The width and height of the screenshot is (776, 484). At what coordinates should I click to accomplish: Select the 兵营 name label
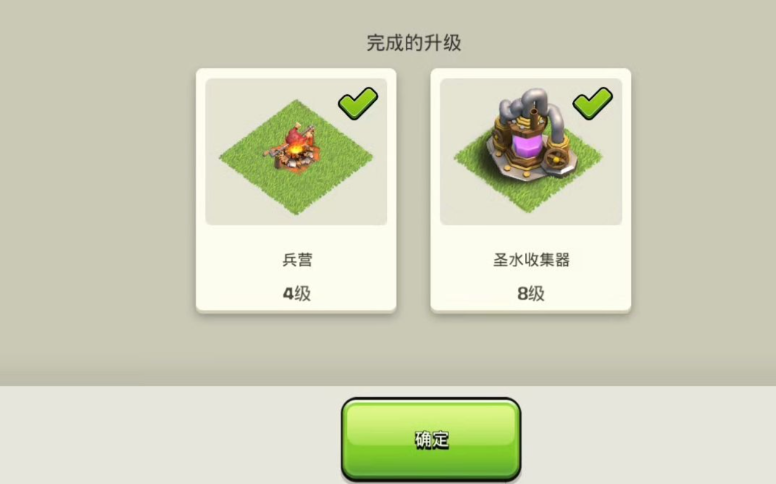point(297,260)
